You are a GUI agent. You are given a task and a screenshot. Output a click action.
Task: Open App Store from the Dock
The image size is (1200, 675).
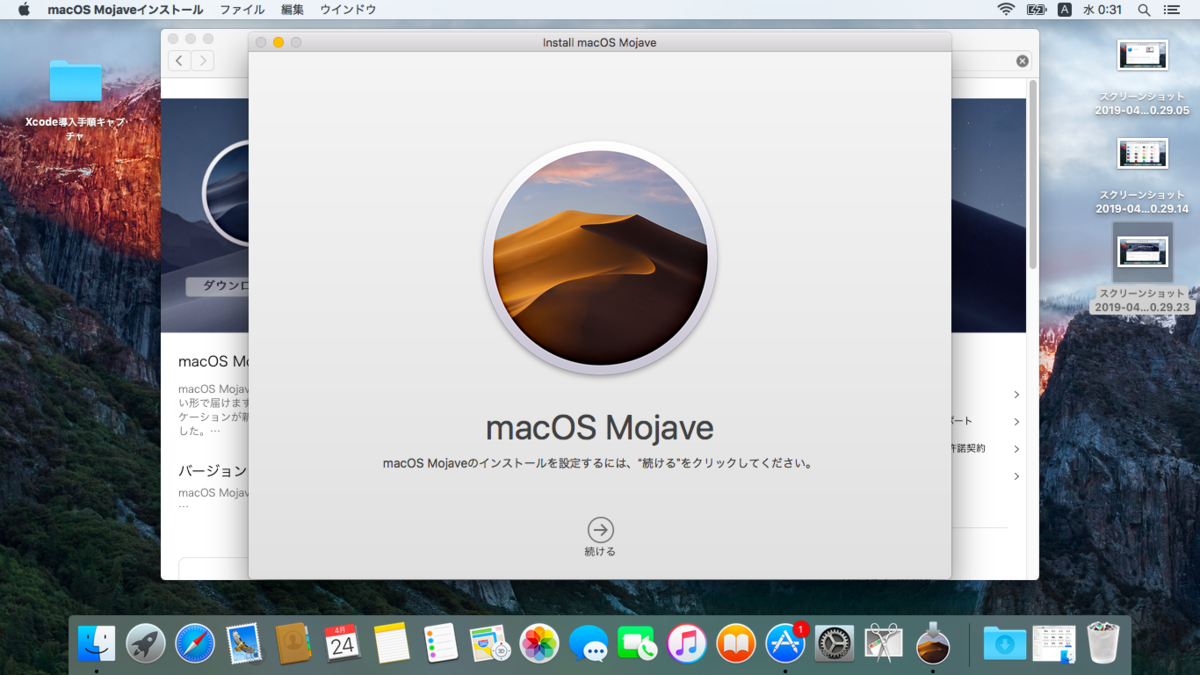(x=785, y=644)
